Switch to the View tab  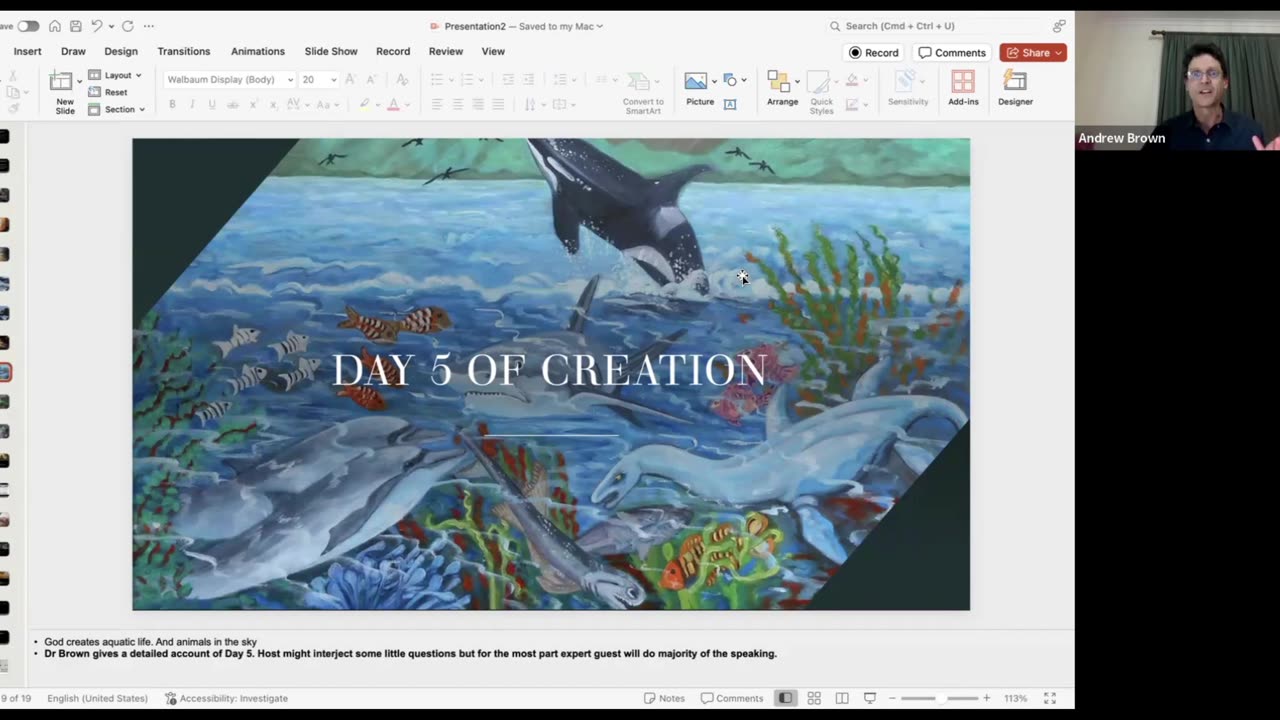point(493,51)
